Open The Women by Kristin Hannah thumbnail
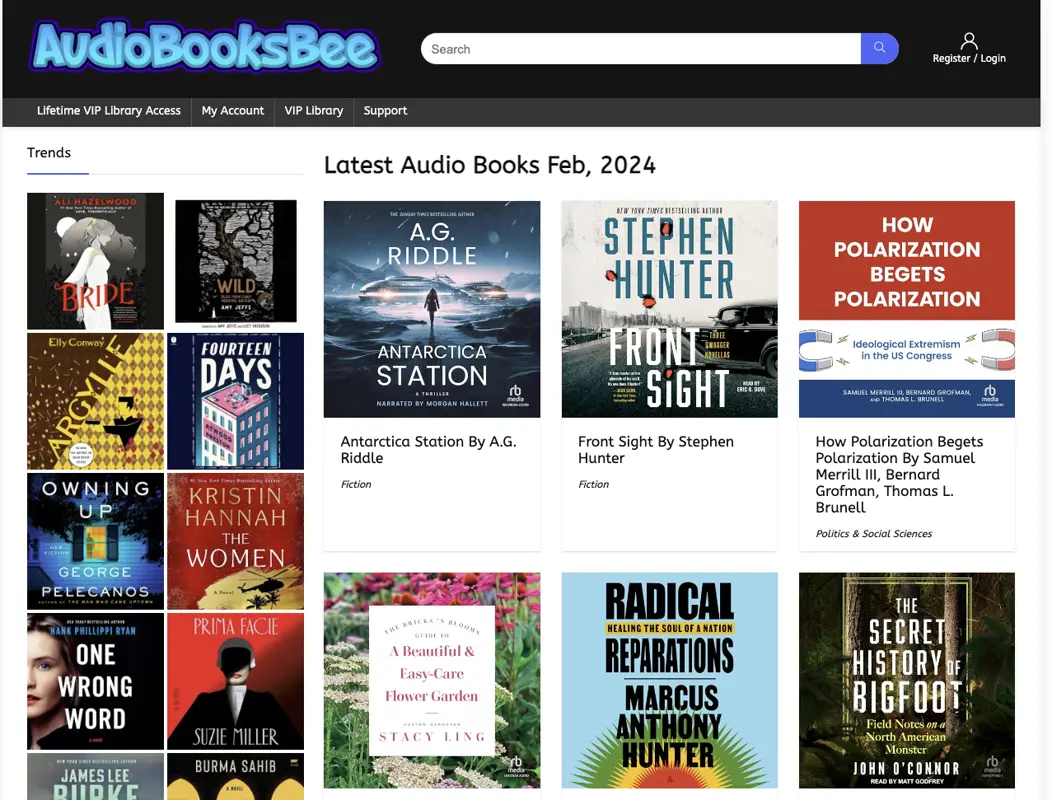Screen dimensions: 1052x800 (x=236, y=541)
